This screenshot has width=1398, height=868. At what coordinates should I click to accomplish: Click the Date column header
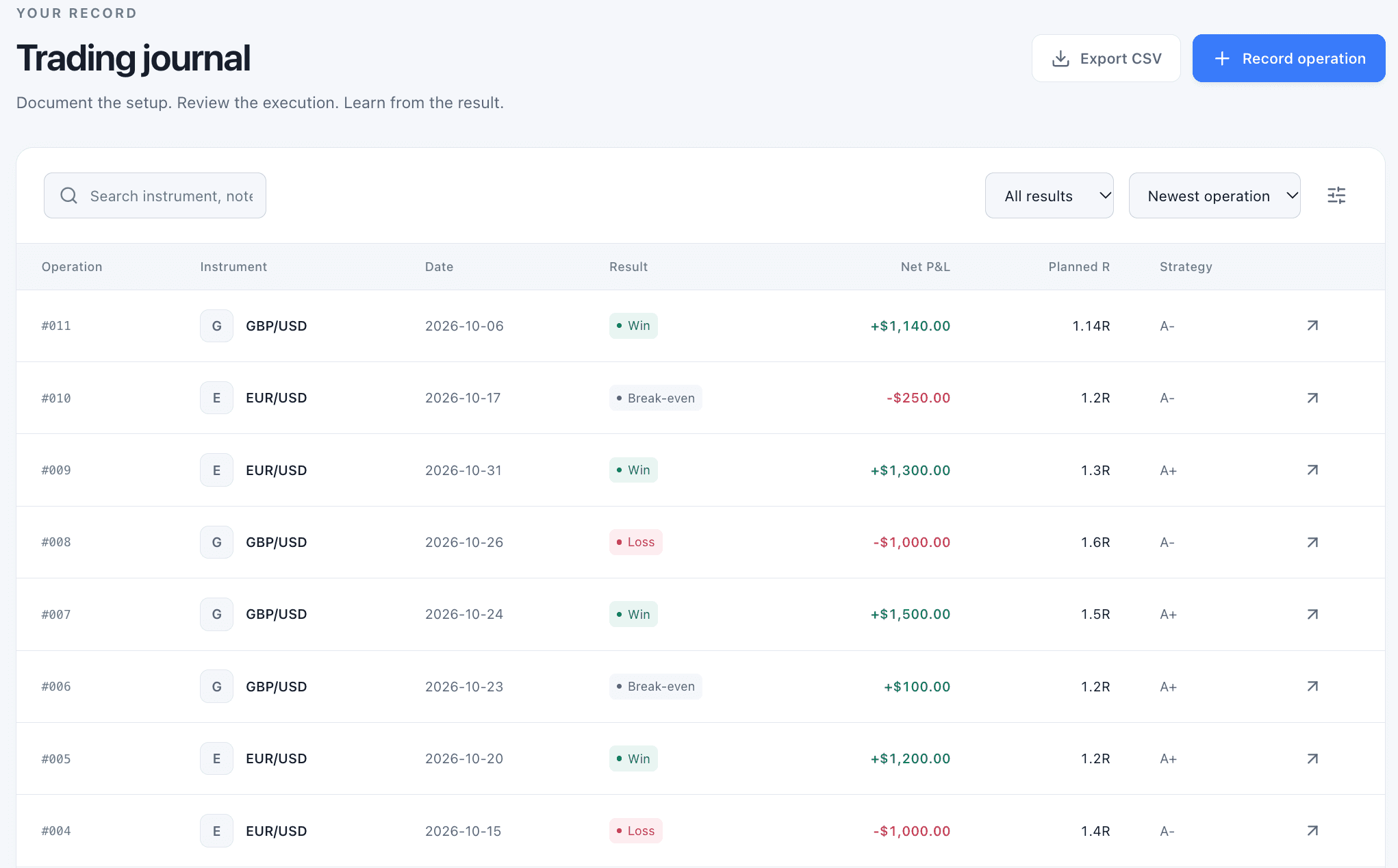(x=439, y=267)
